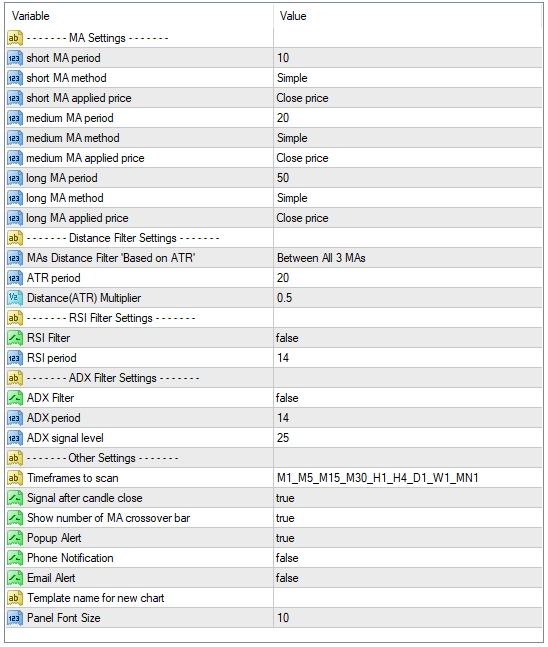
Task: Click the boolean icon beside RSI Filter
Action: 14,338
